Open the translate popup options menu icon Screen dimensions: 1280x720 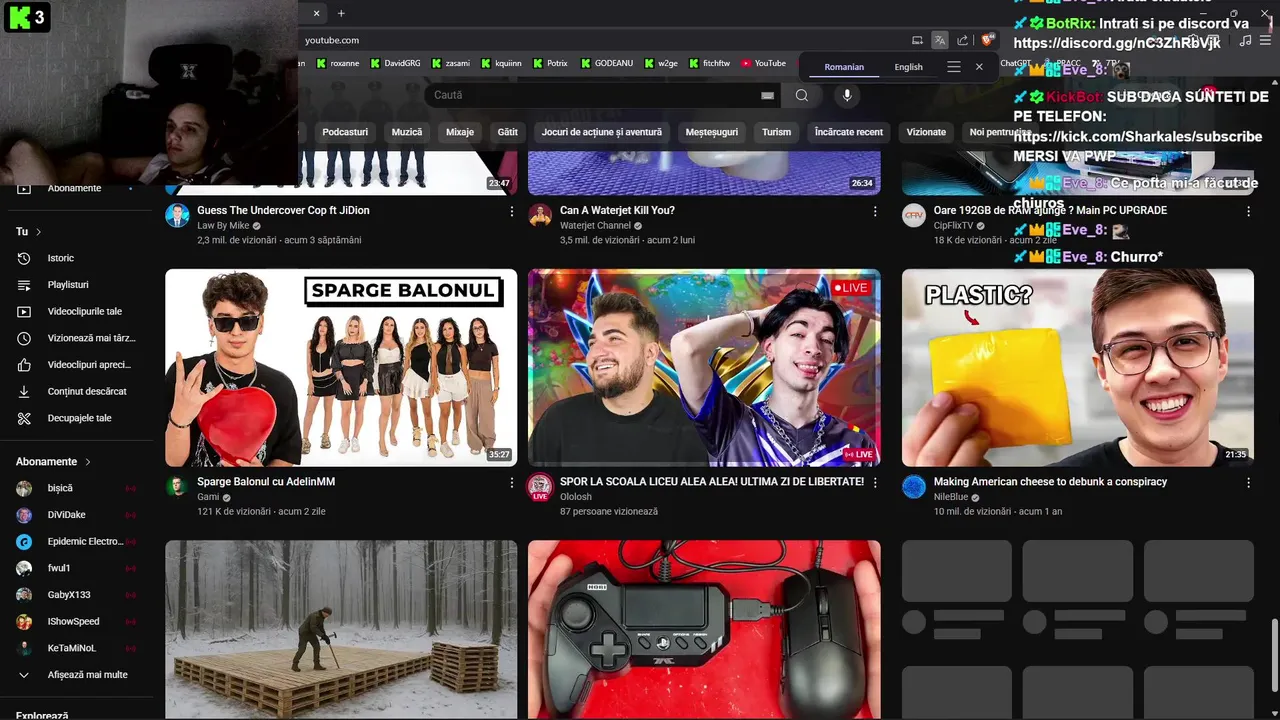(x=954, y=67)
